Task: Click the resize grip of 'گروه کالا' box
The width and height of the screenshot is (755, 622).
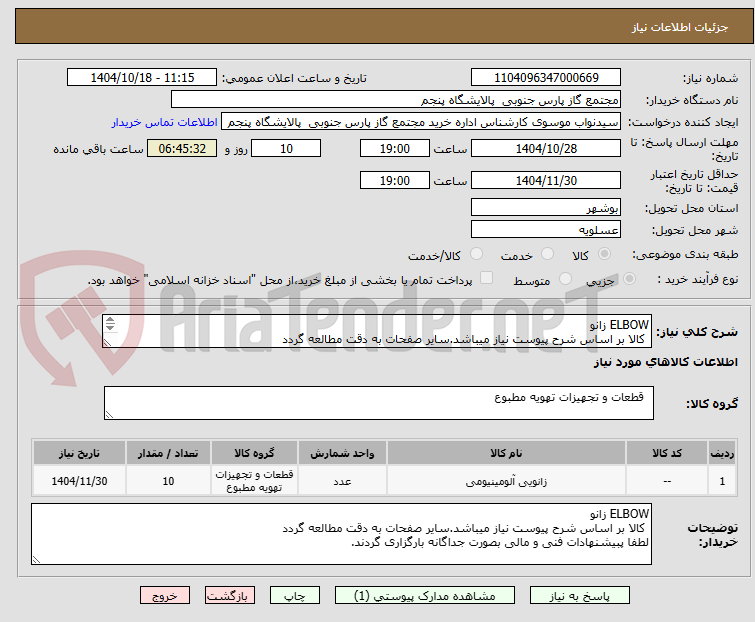Action: coord(109,415)
